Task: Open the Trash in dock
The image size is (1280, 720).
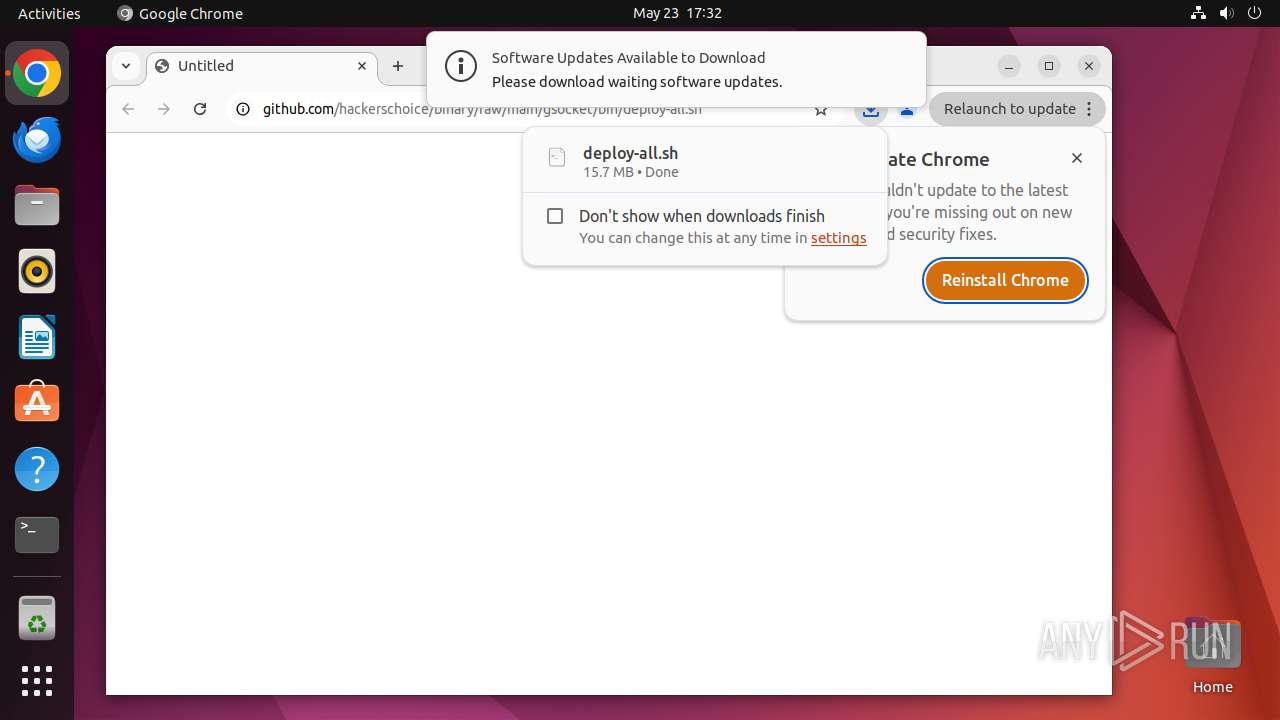Action: tap(37, 618)
